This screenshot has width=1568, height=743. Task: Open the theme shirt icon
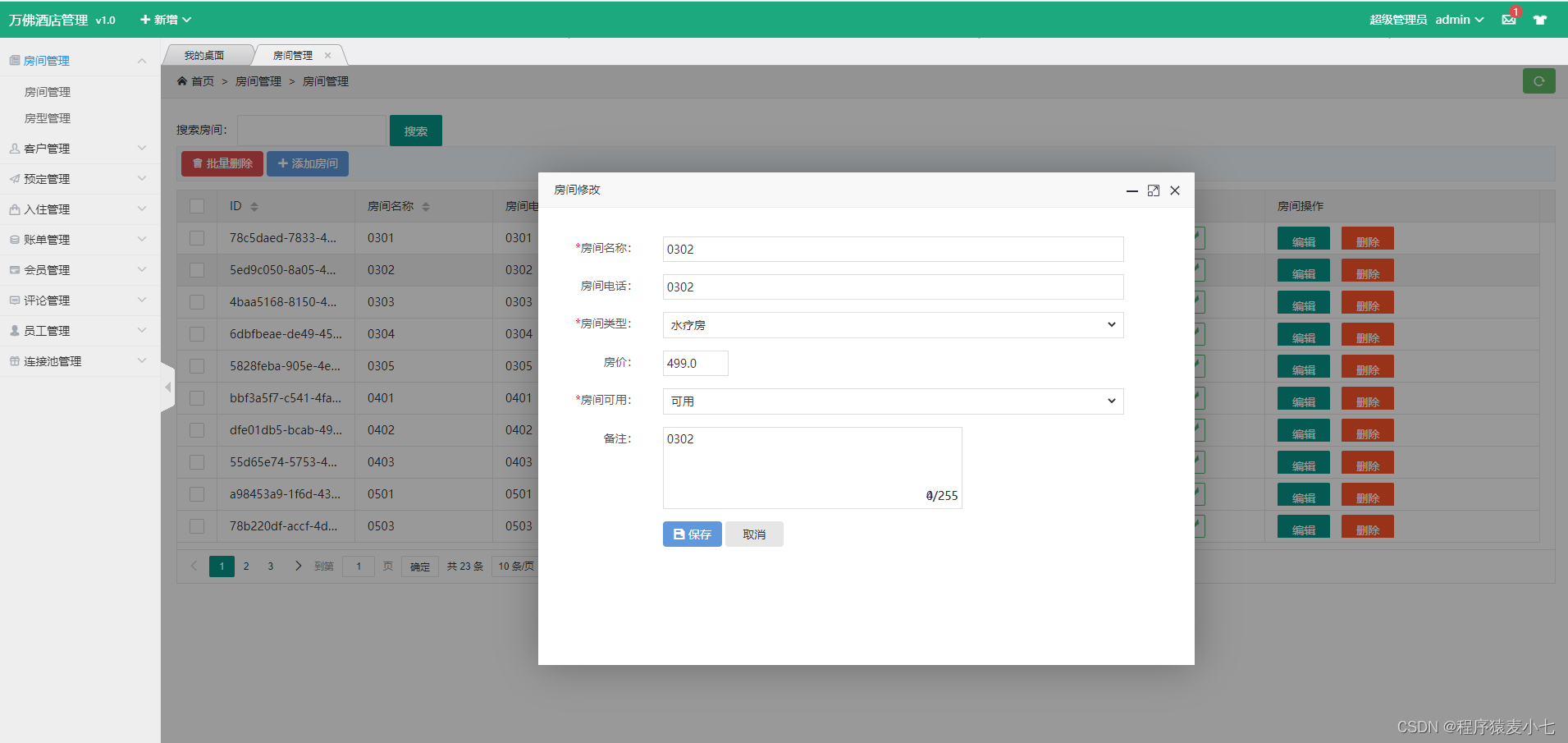1540,20
